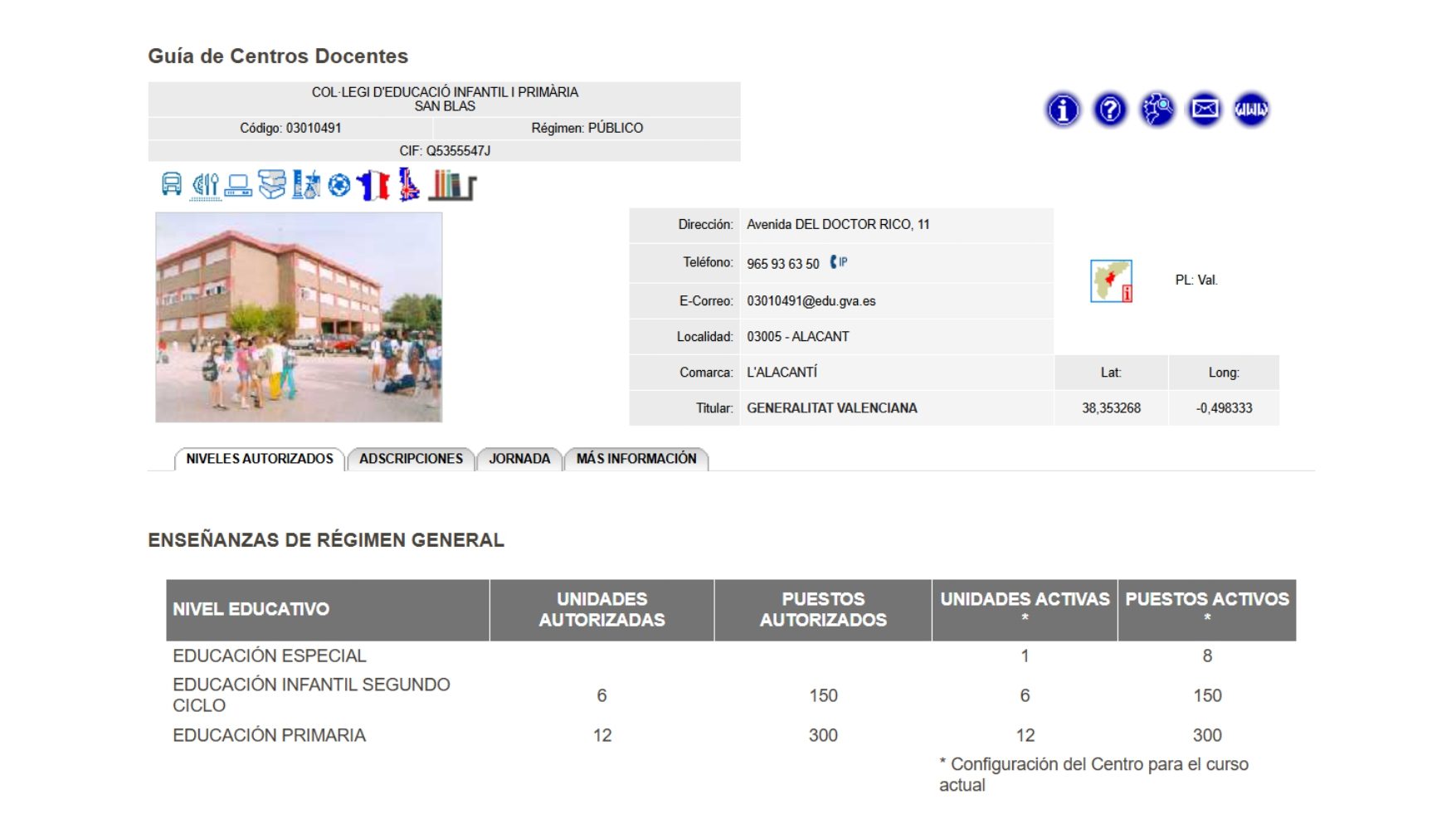Click the dining room cutlery icon
Viewport: 1456px width, 819px height.
pyautogui.click(x=205, y=185)
